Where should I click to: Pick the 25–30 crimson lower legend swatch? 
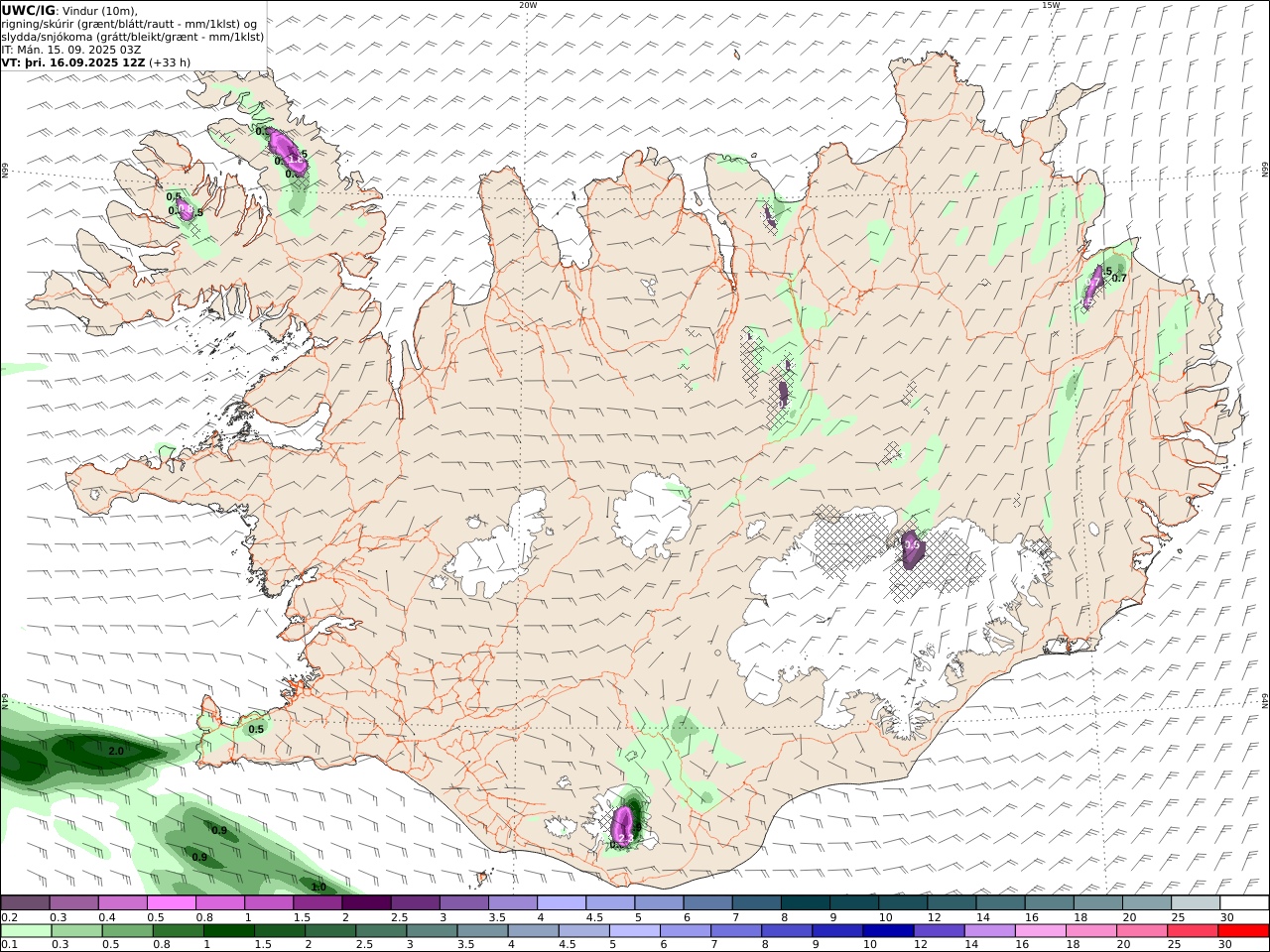pyautogui.click(x=1192, y=930)
